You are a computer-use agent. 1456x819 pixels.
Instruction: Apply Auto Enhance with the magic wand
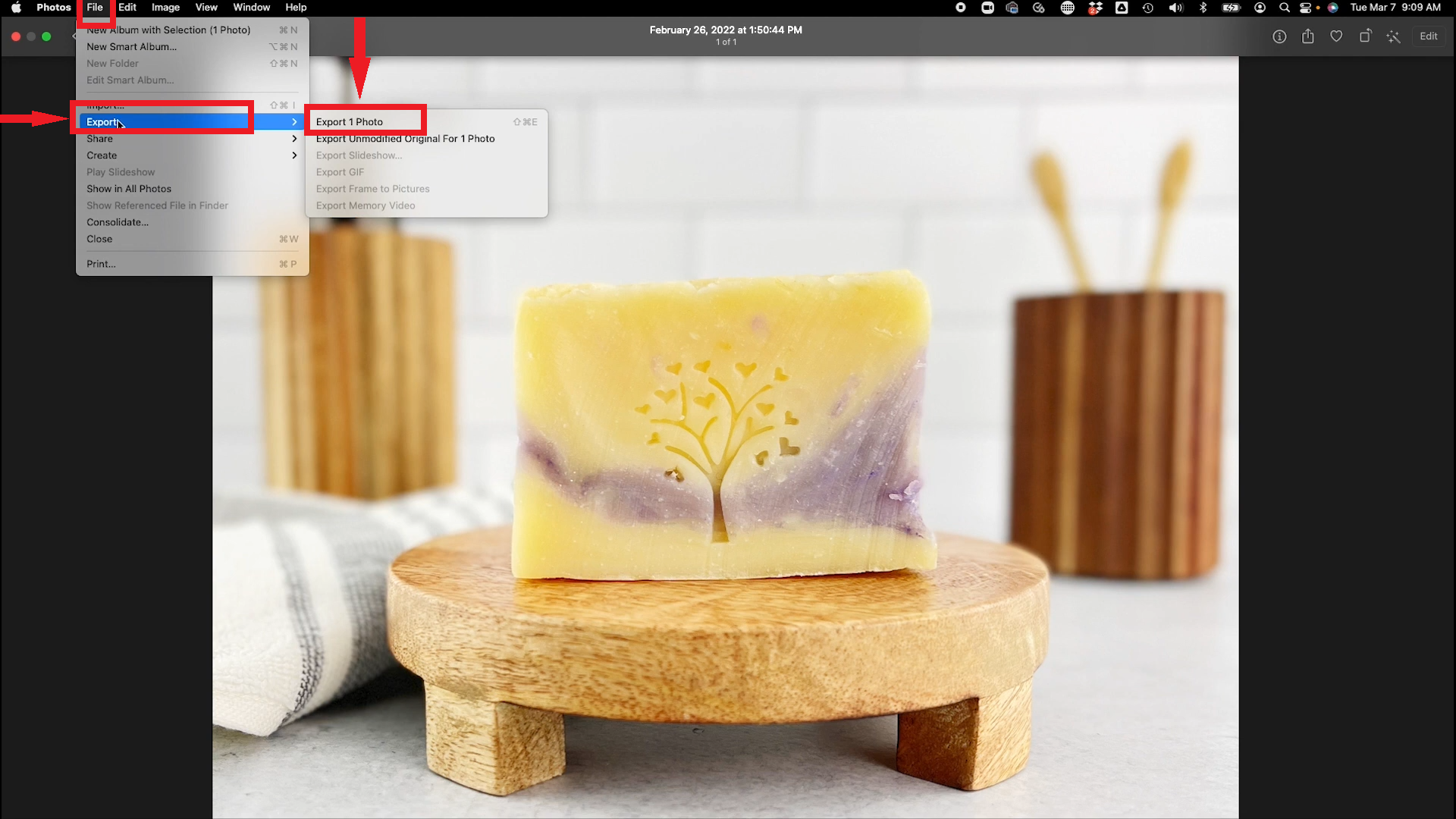[x=1394, y=36]
